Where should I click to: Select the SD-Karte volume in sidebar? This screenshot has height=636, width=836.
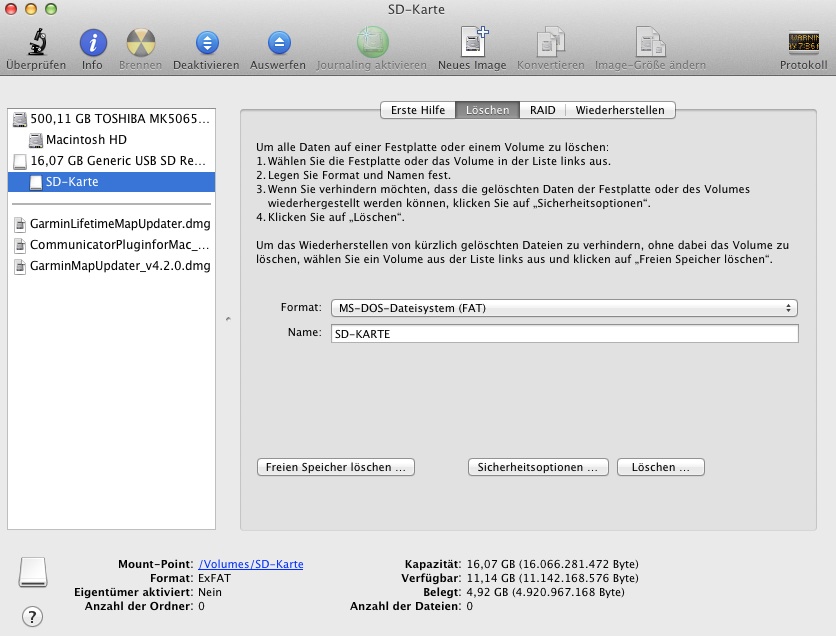coord(111,182)
